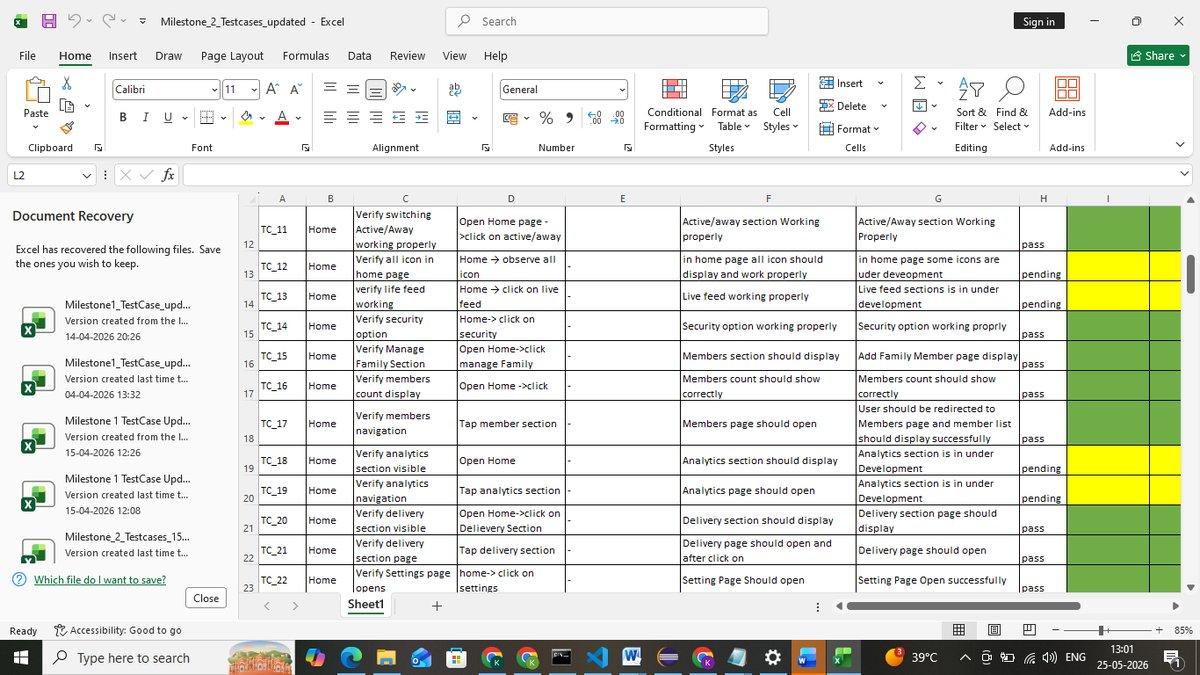Increase font size with the large A icon
Image resolution: width=1200 pixels, height=675 pixels.
[272, 89]
